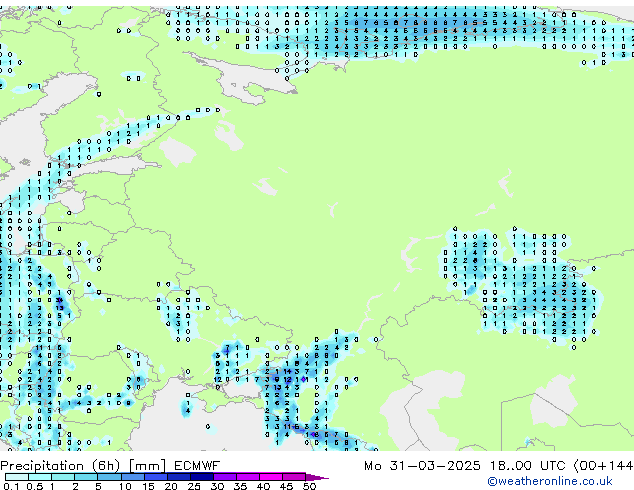634x490 pixels.
Task: Select the 0.5–1 mm legend swatch
Action: (40, 477)
